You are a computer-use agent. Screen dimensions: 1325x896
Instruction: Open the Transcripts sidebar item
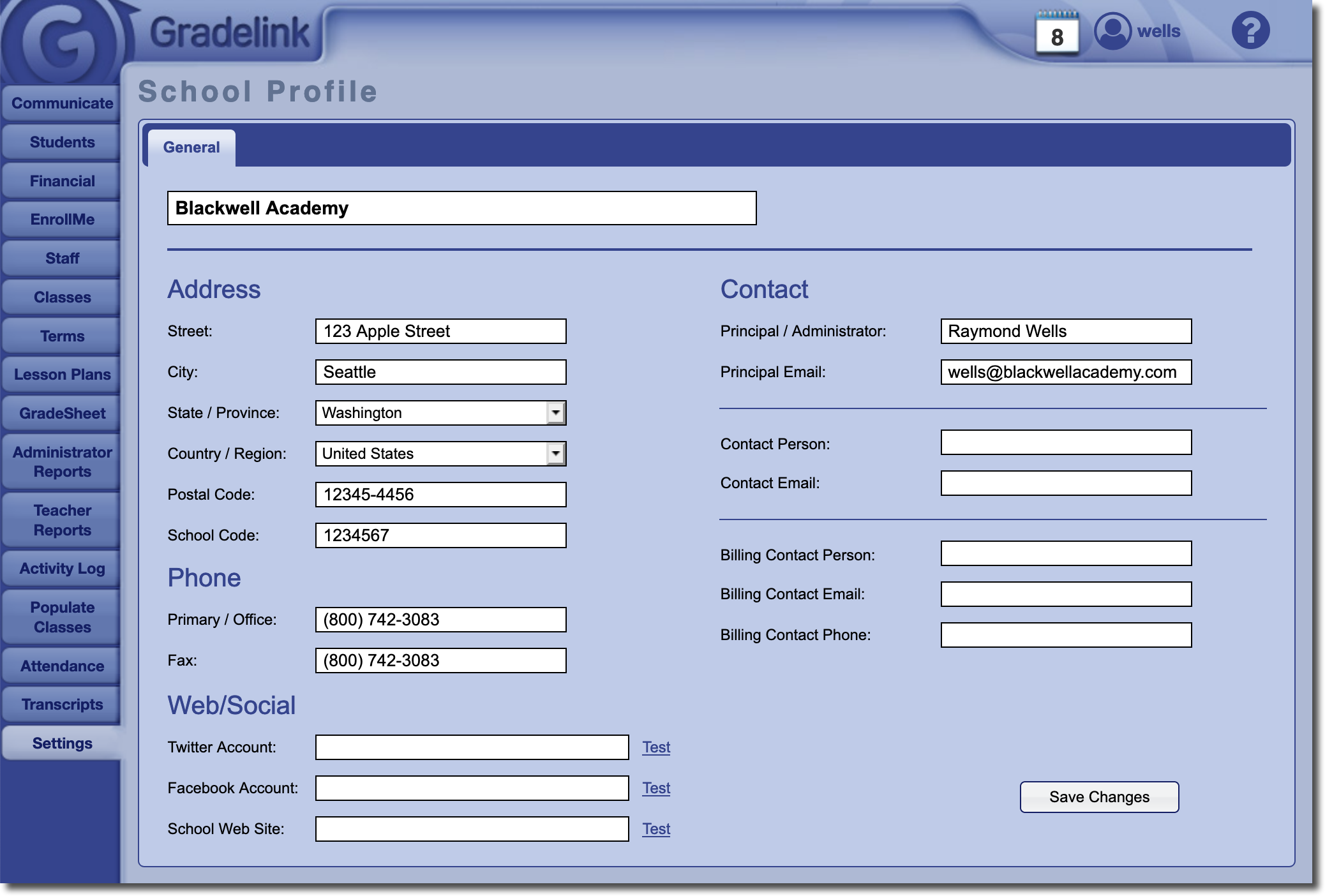click(x=62, y=705)
